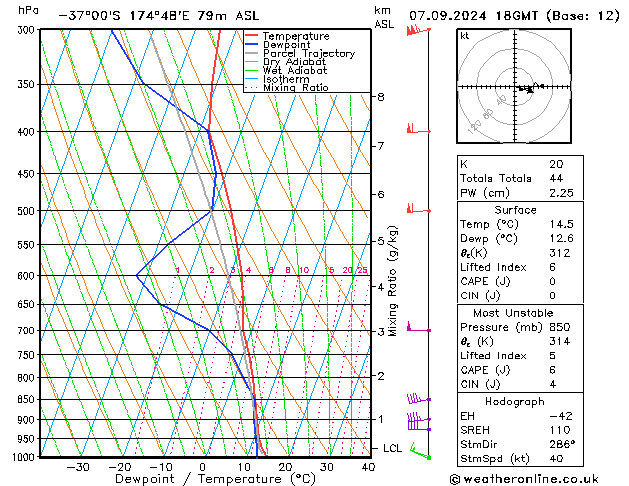Viewport: 629px width, 486px height.
Task: Select the 'Wet Adiabat' legend label
Action: pos(295,70)
